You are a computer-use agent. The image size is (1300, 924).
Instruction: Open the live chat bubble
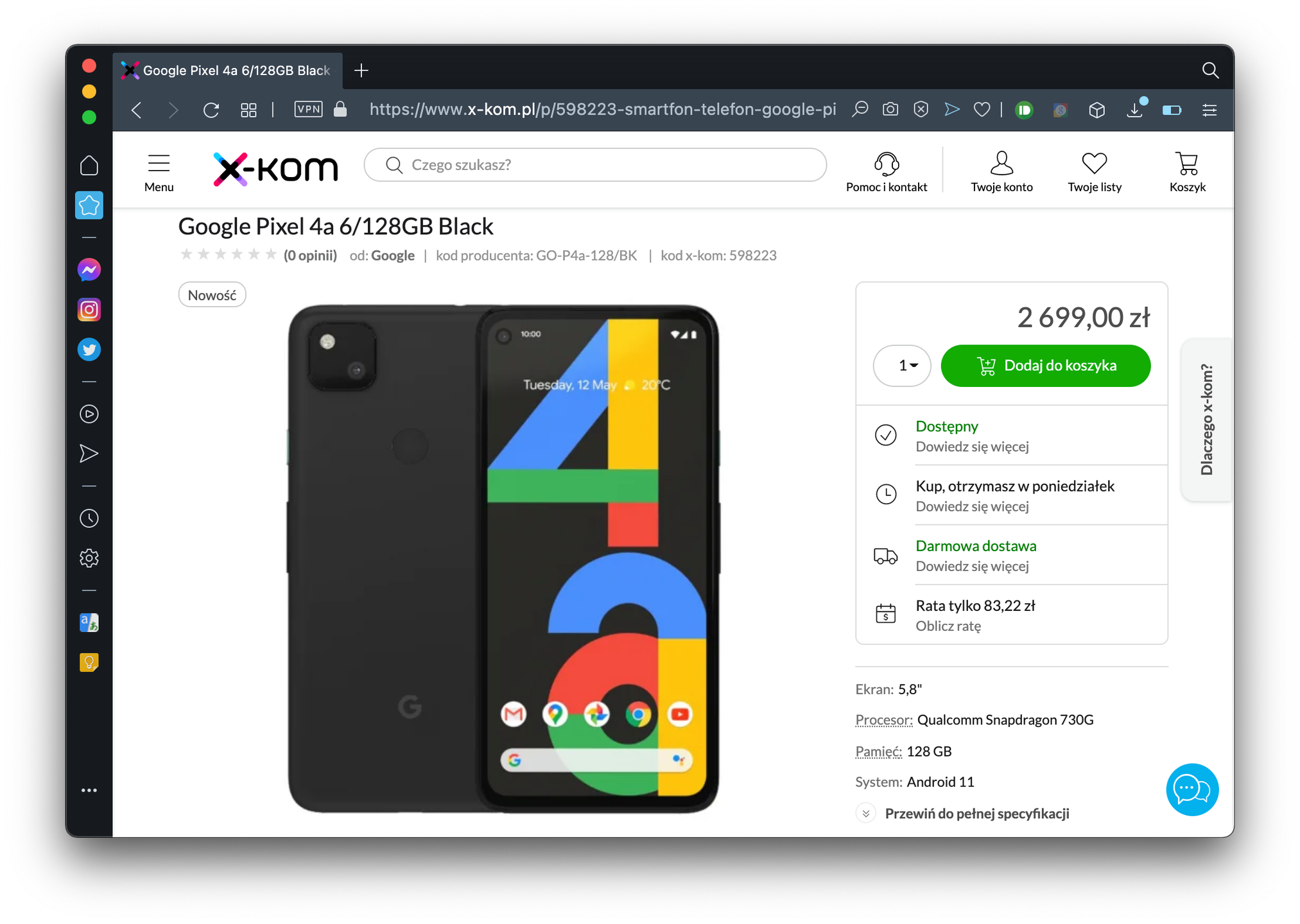pos(1192,789)
